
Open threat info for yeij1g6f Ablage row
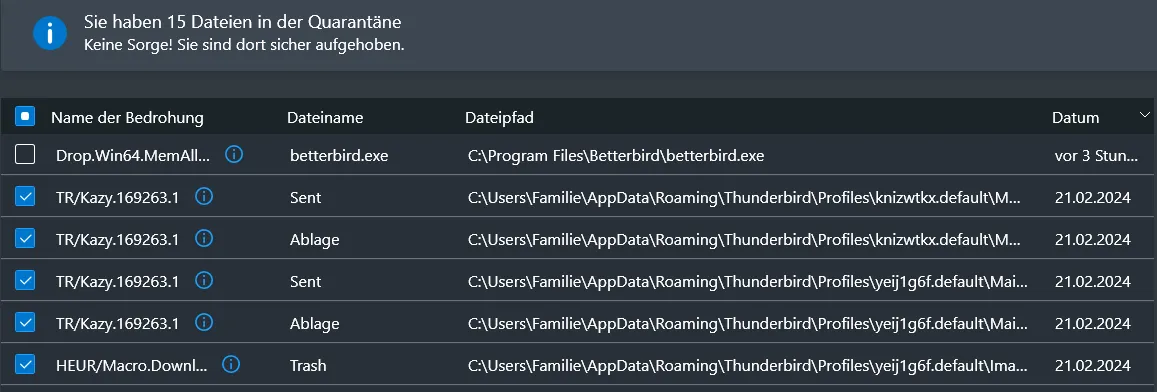[204, 323]
